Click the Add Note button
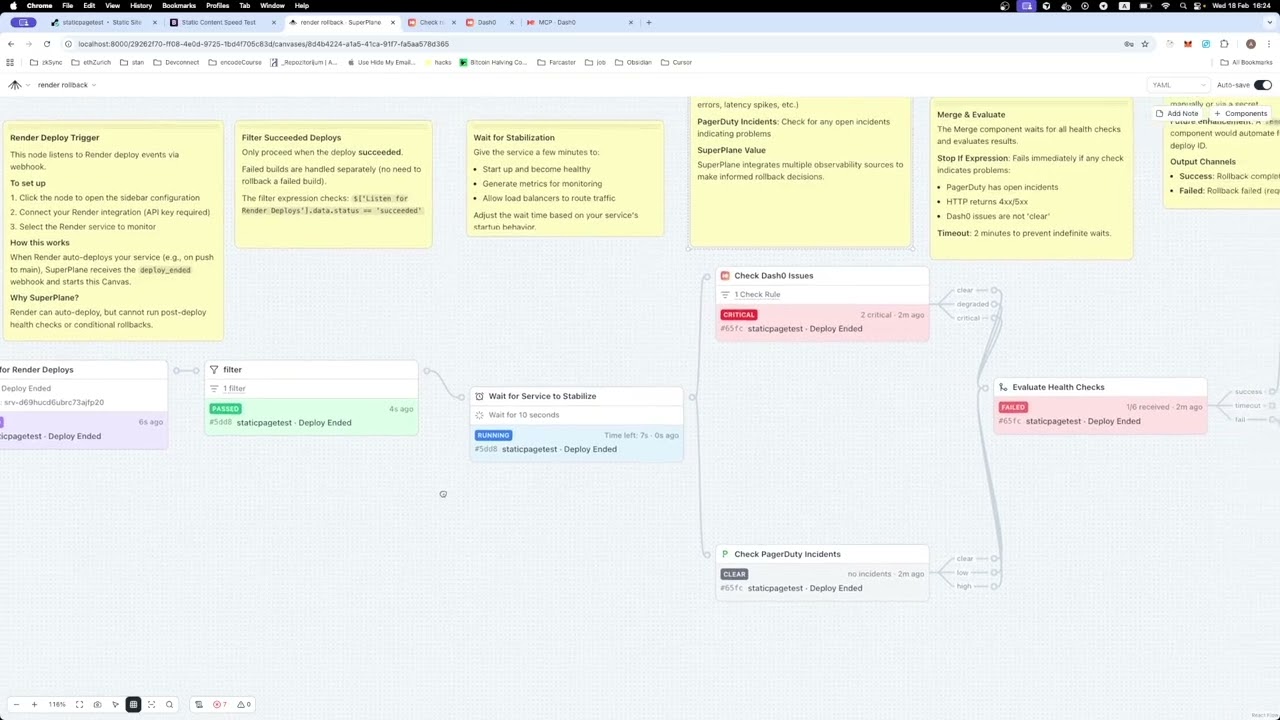 point(1178,114)
